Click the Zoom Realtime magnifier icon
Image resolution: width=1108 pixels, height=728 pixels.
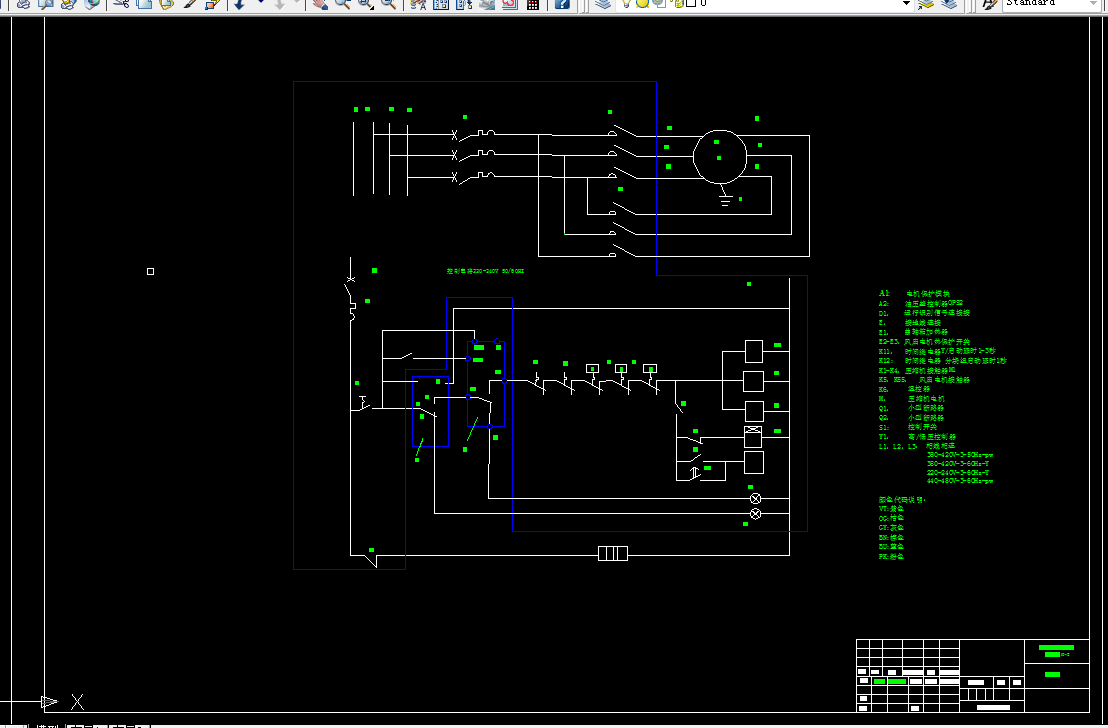click(x=343, y=4)
